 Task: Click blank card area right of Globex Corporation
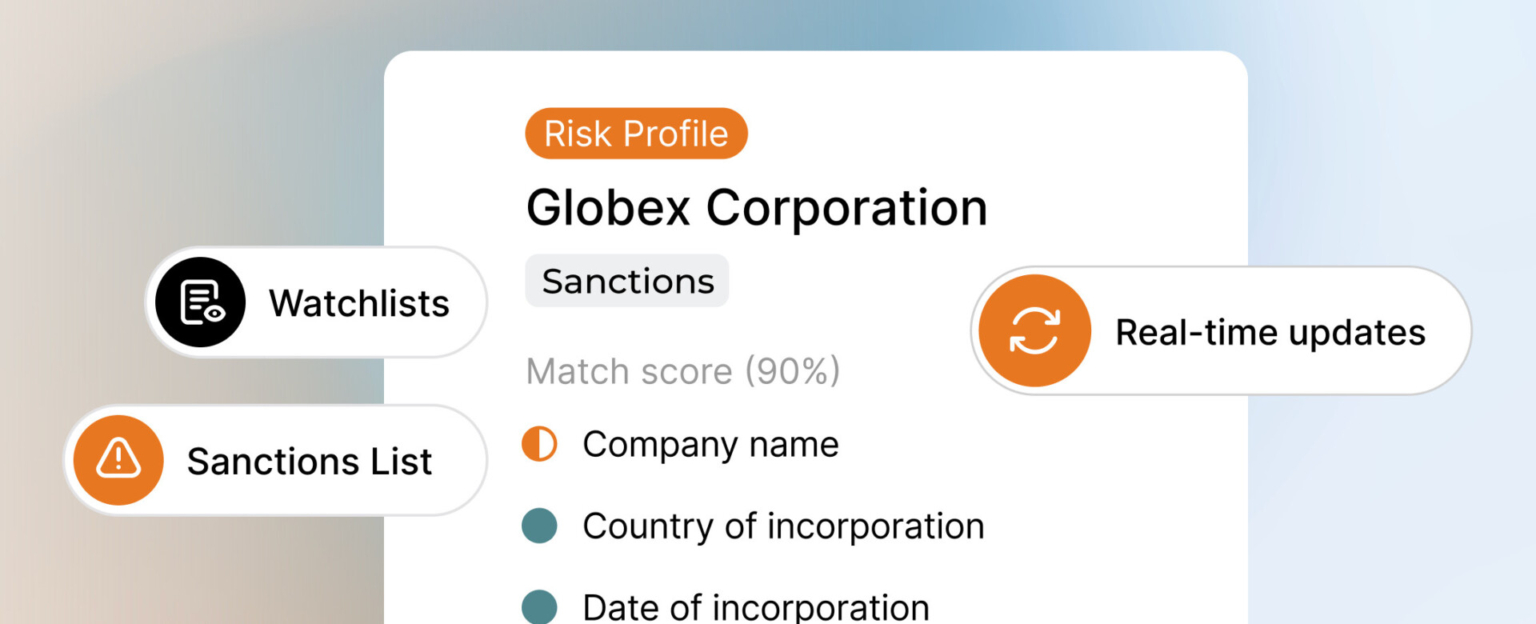[1110, 208]
